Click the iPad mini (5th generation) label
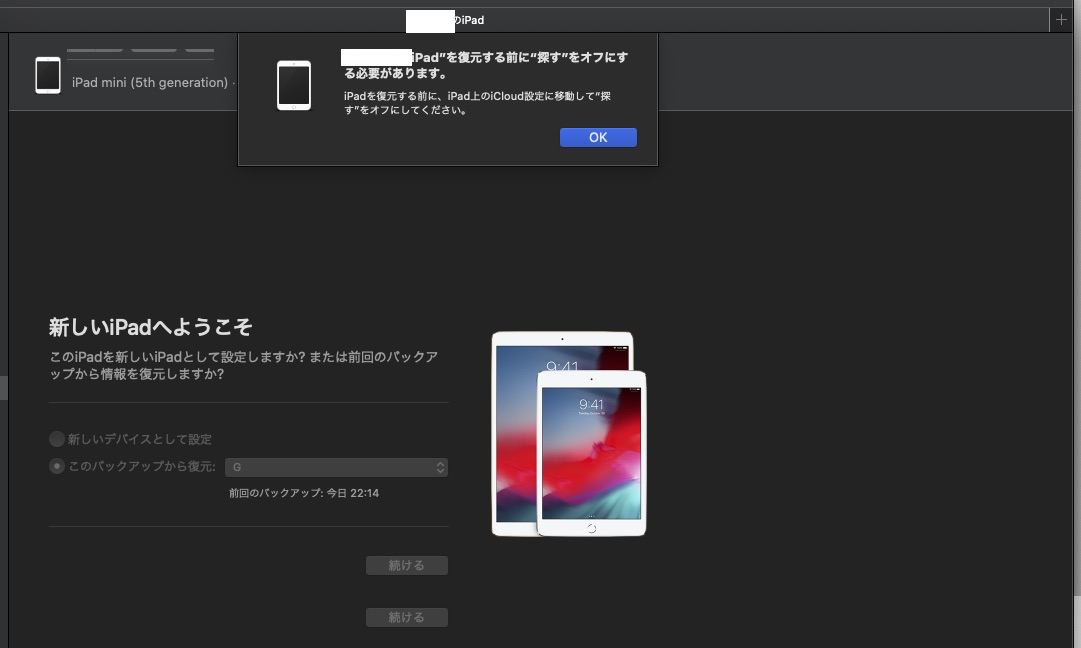This screenshot has height=648, width=1081. pos(150,83)
